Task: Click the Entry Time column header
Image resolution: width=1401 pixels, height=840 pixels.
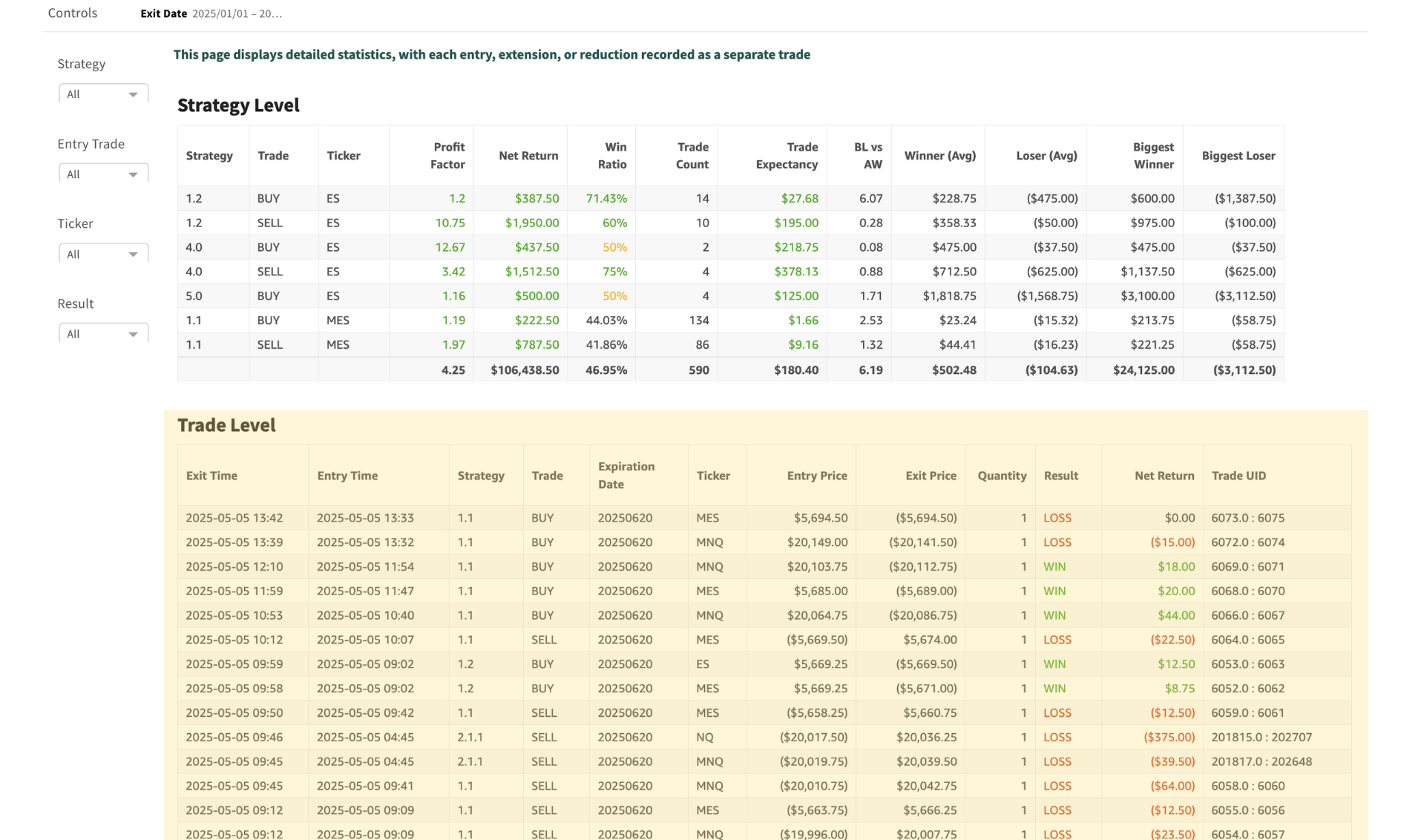Action: pos(347,476)
